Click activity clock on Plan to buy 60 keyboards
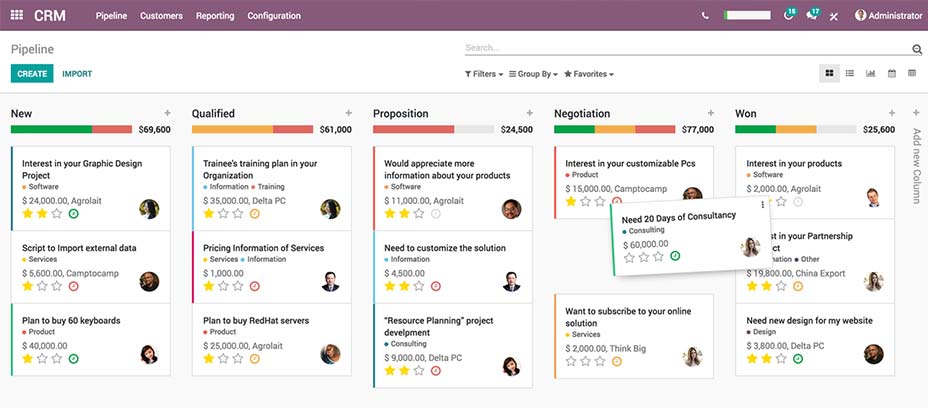Viewport: 928px width, 408px height. point(73,359)
